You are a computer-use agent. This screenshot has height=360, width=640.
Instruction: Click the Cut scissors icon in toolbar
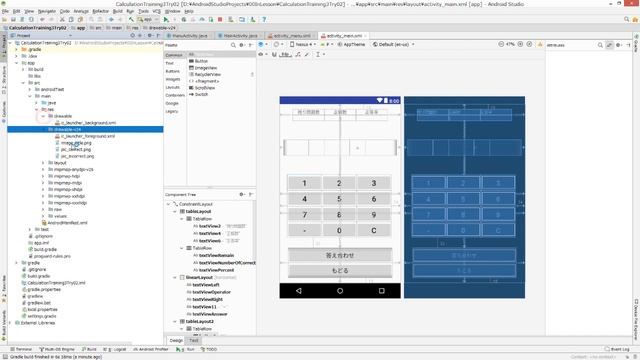(x=62, y=19)
